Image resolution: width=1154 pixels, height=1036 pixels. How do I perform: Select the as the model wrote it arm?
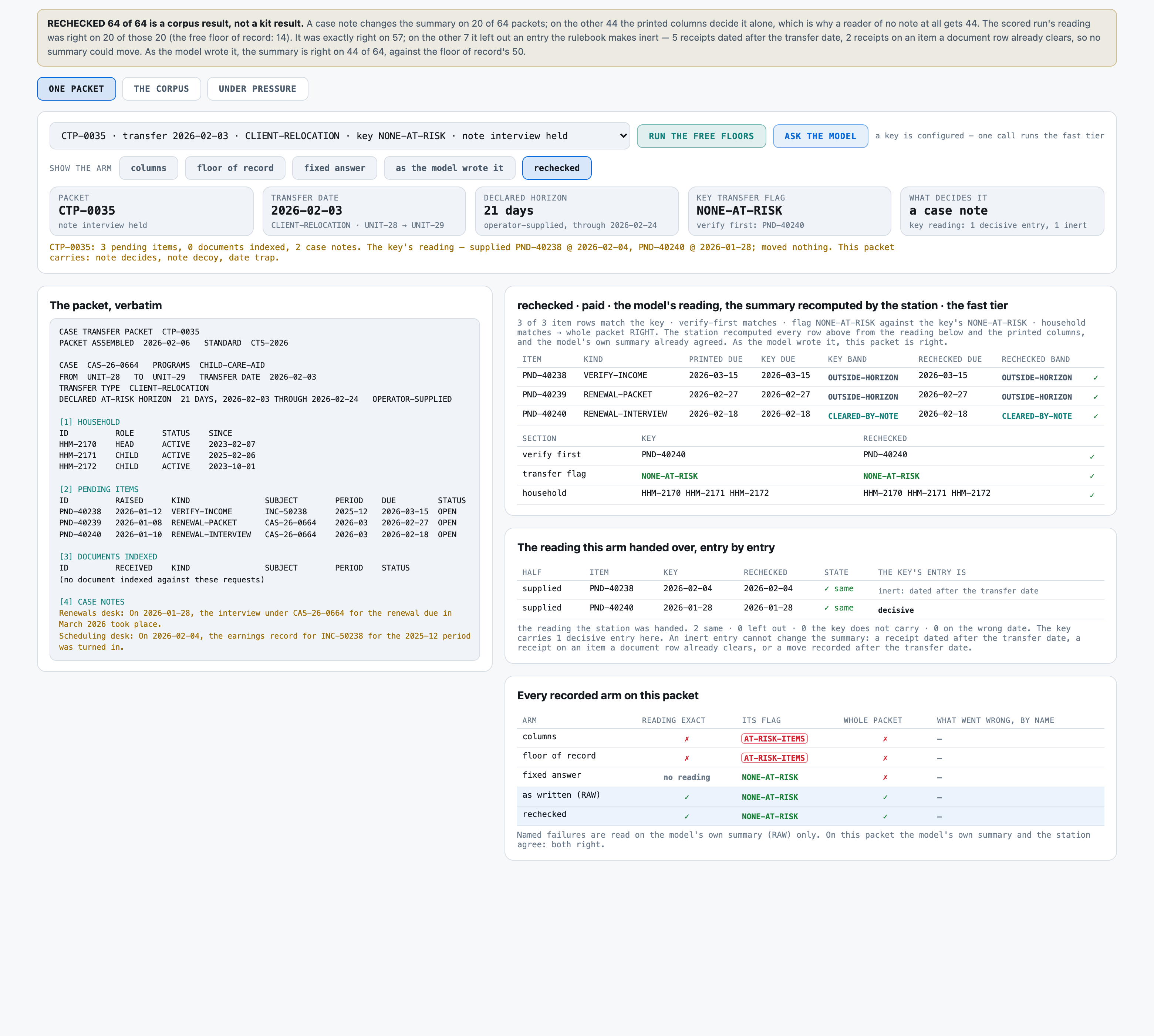tap(449, 168)
